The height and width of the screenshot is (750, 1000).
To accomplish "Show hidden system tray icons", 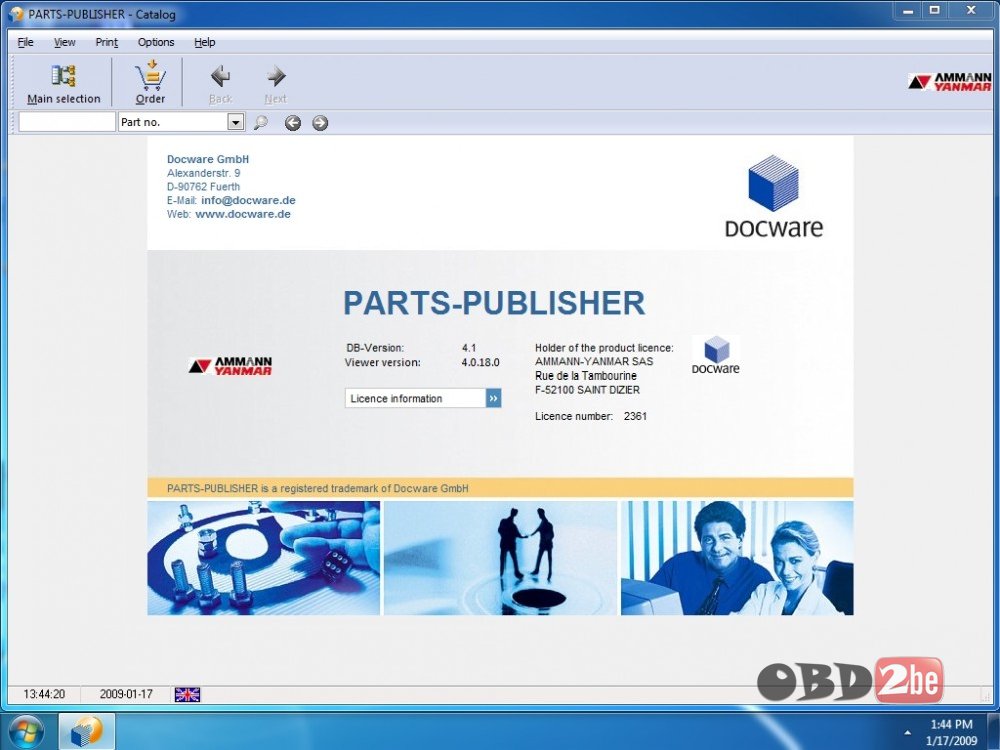I will coord(907,732).
